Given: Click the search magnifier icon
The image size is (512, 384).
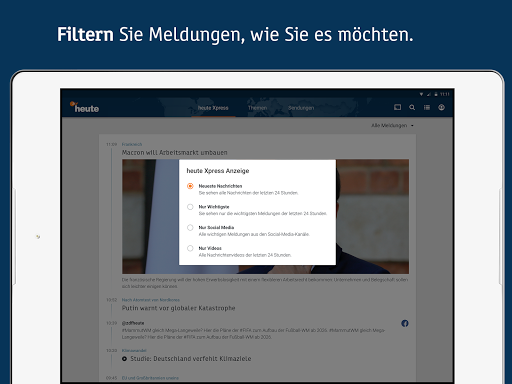Looking at the screenshot, I should 412,107.
